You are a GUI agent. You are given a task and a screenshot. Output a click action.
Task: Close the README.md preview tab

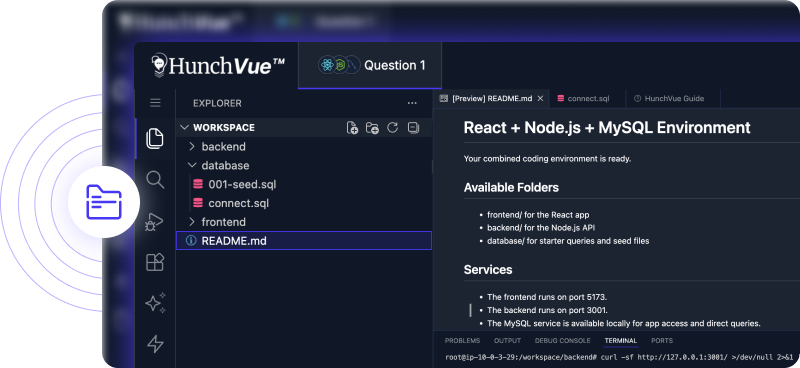540,99
